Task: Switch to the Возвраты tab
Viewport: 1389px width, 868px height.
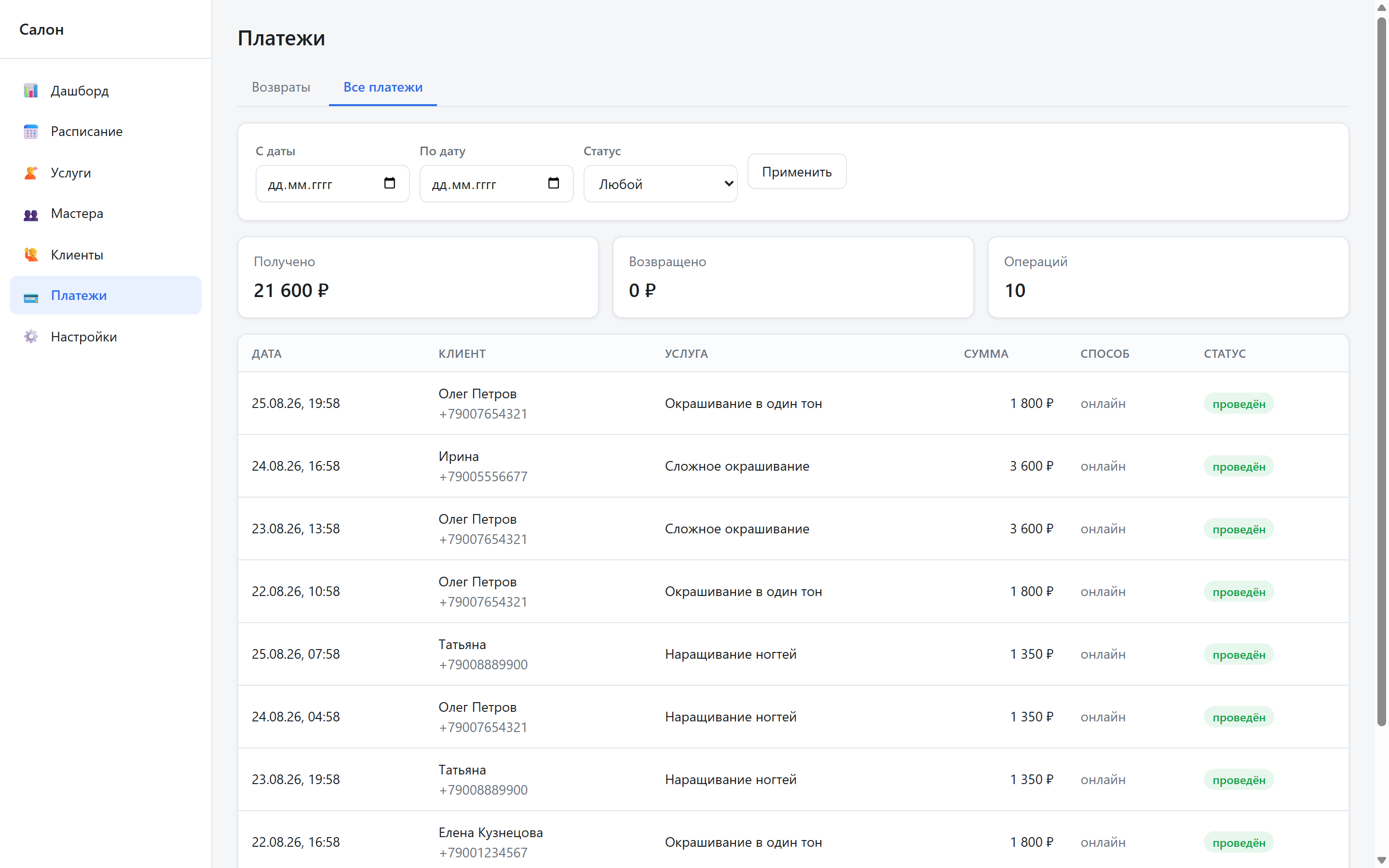Action: coord(281,87)
